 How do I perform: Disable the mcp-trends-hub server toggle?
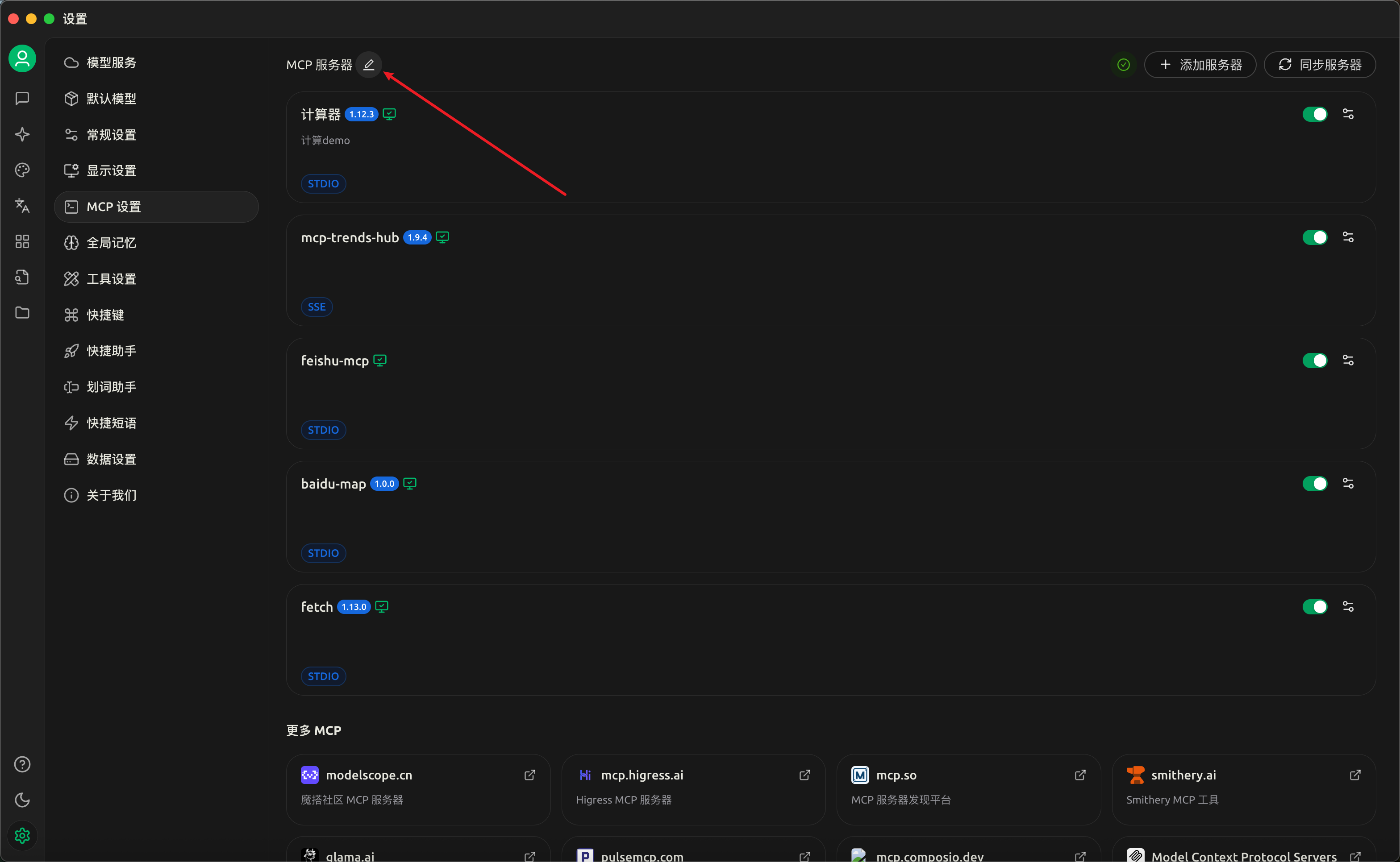[x=1315, y=237]
